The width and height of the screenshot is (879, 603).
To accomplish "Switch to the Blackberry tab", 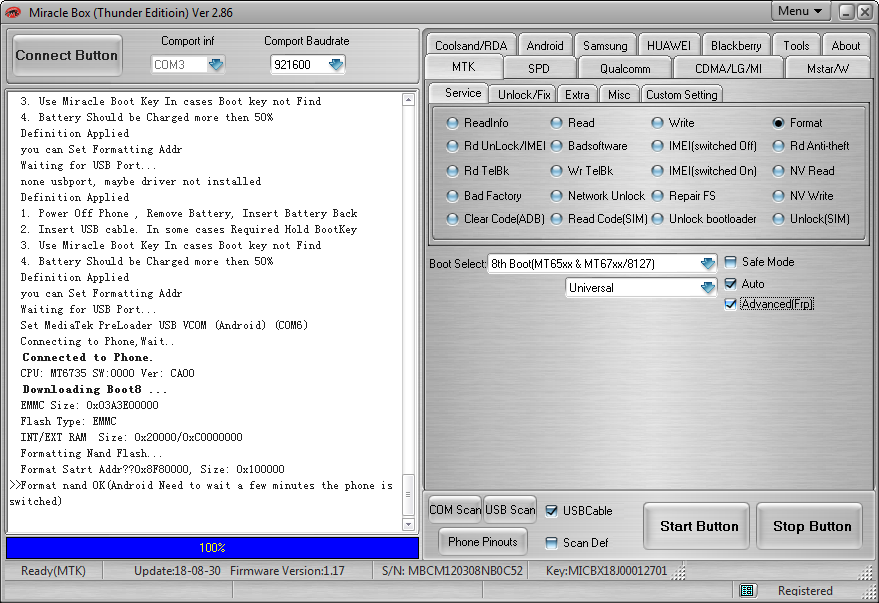I will point(736,45).
